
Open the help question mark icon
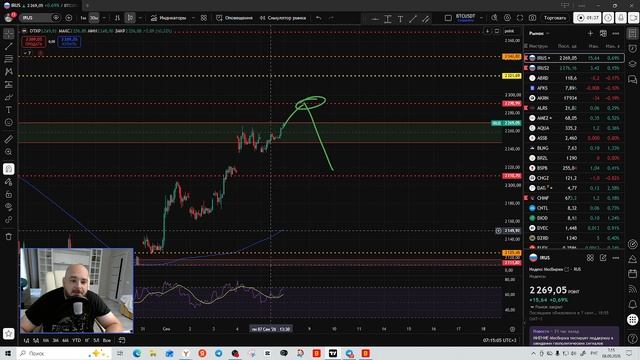point(633,338)
